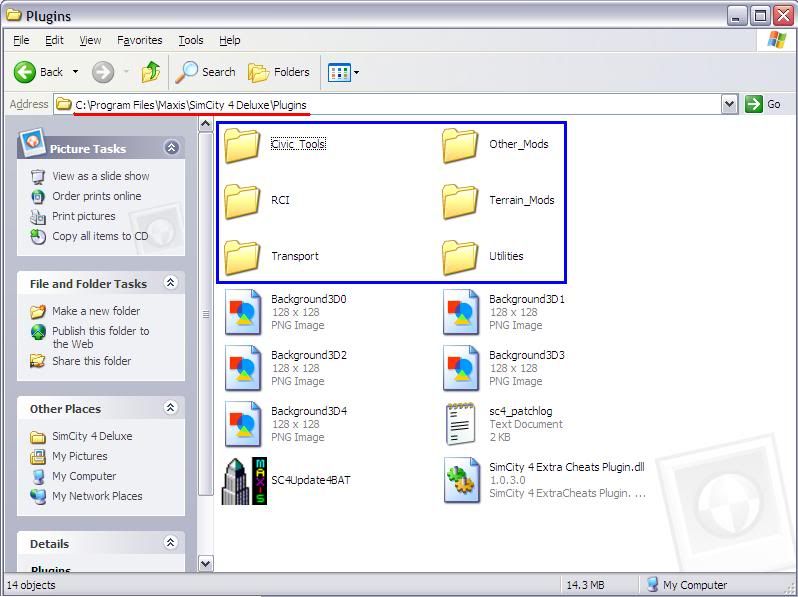The width and height of the screenshot is (798, 597).
Task: Select the Background3D0 PNG file icon
Action: (x=243, y=312)
